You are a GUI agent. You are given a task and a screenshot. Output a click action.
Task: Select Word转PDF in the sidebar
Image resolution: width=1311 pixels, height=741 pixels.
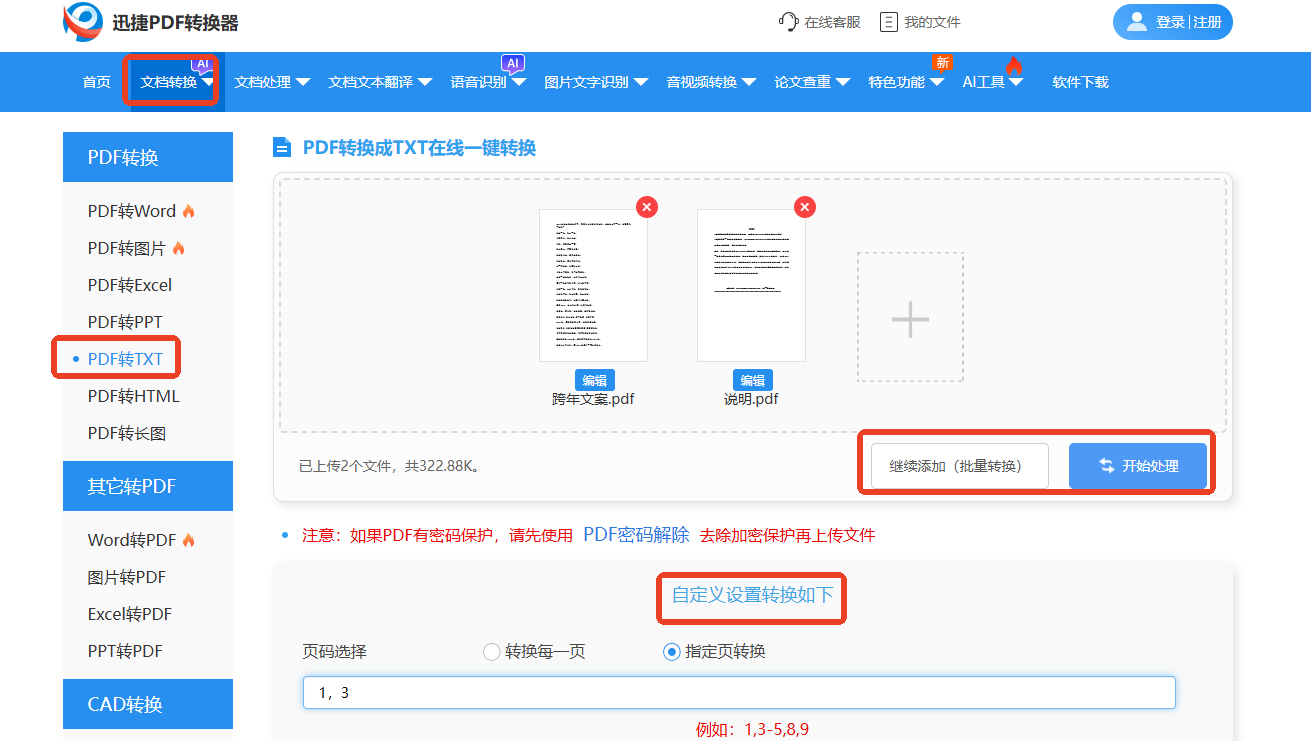click(132, 540)
